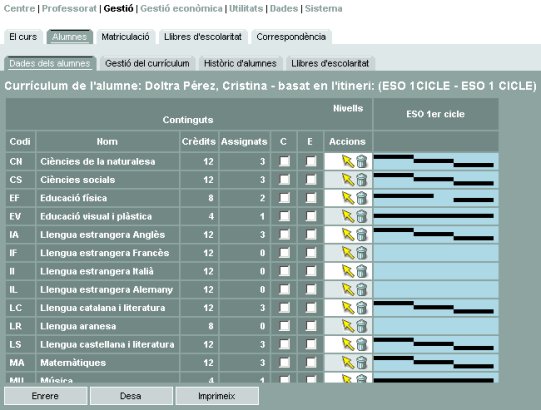Viewport: 541px width, 410px height.
Task: Click the trash icon for Llengua estrangera Alemany
Action: (x=361, y=289)
